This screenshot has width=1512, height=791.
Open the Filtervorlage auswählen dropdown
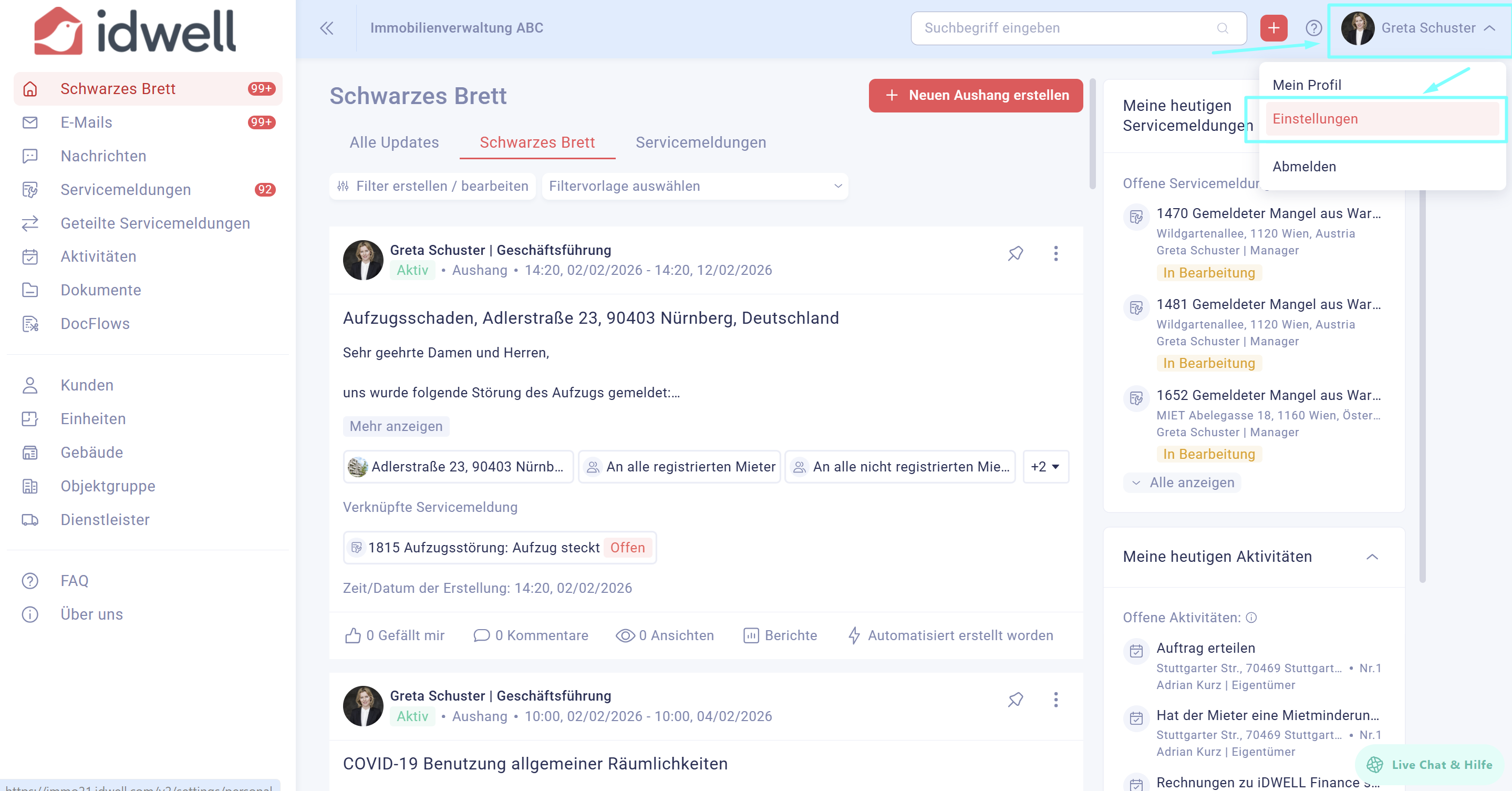click(695, 186)
